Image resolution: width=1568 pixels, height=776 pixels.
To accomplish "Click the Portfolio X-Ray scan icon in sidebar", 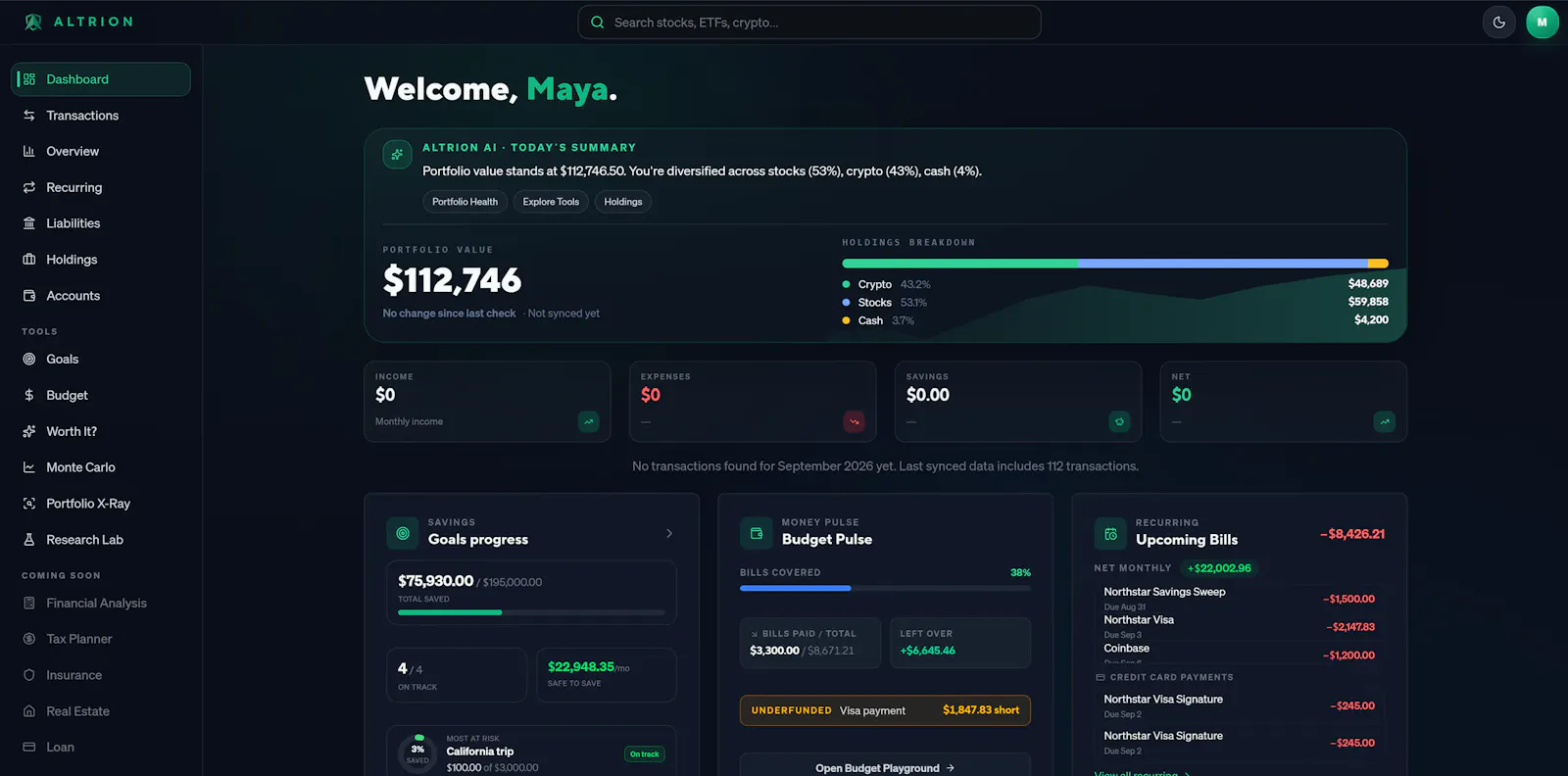I will click(x=29, y=504).
